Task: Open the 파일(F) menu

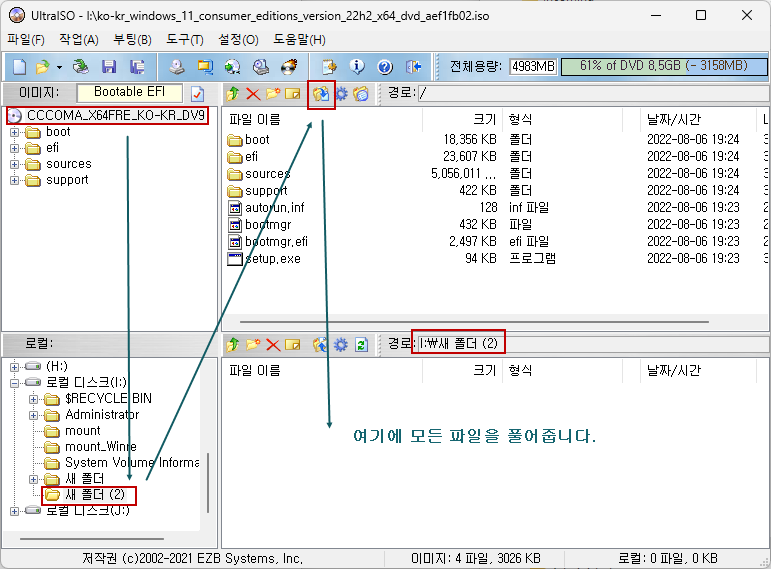Action: (26, 39)
